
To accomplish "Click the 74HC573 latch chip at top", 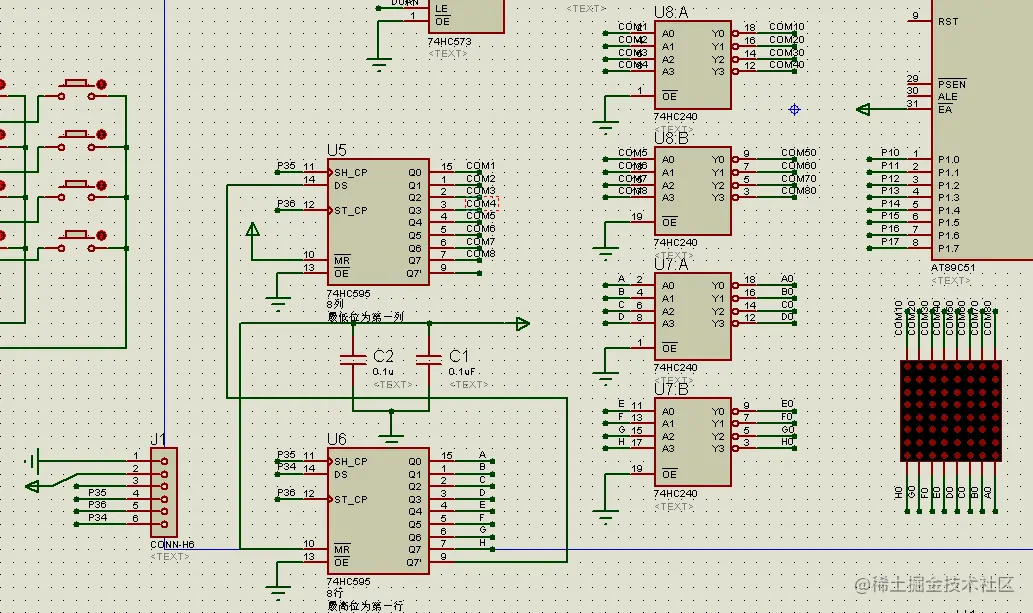I will pyautogui.click(x=466, y=16).
